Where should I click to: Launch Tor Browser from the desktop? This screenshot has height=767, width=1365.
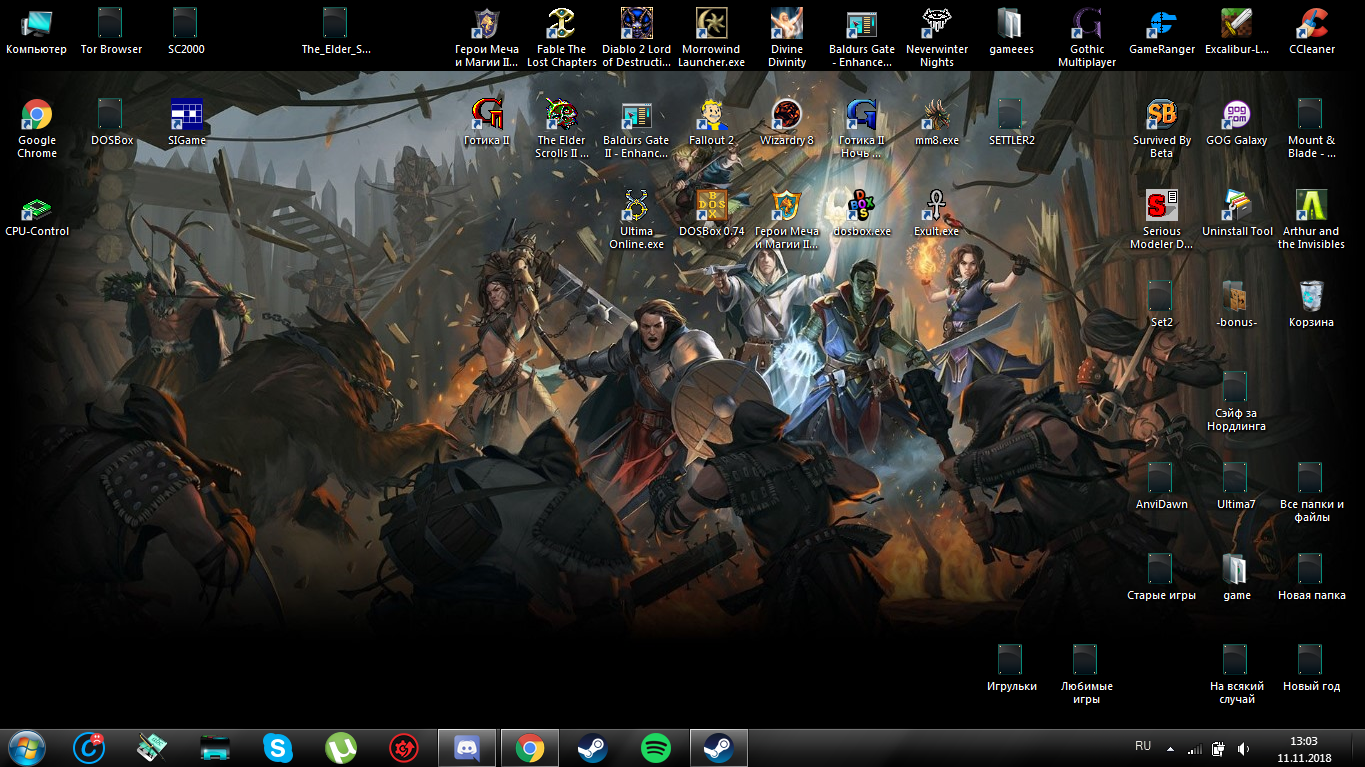point(111,31)
